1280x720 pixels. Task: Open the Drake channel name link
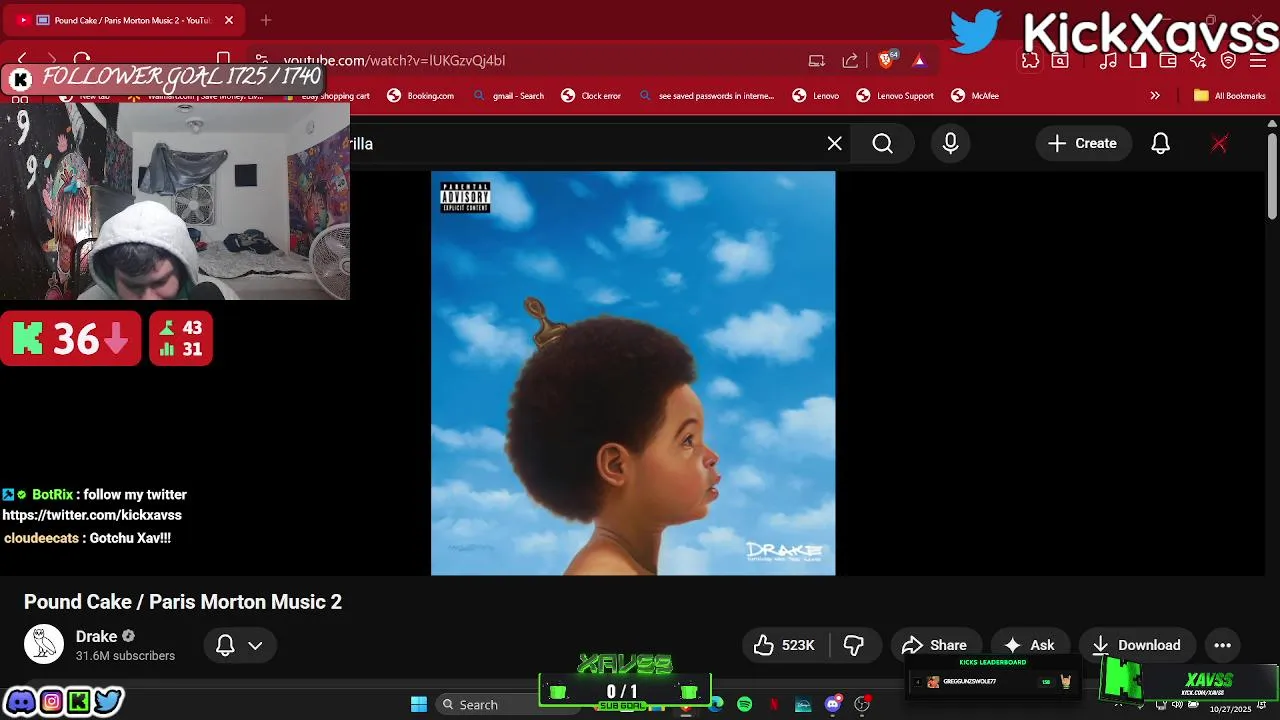tap(97, 637)
